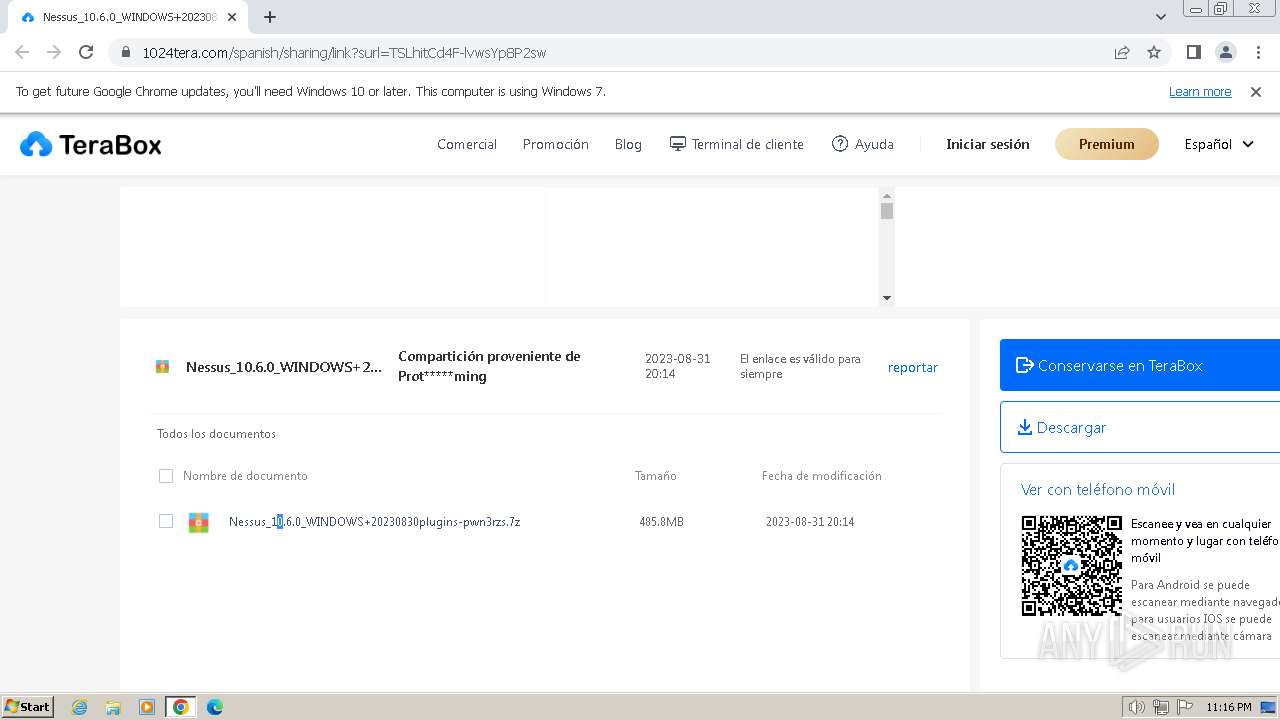
Task: Reload the page with the refresh icon
Action: point(86,52)
